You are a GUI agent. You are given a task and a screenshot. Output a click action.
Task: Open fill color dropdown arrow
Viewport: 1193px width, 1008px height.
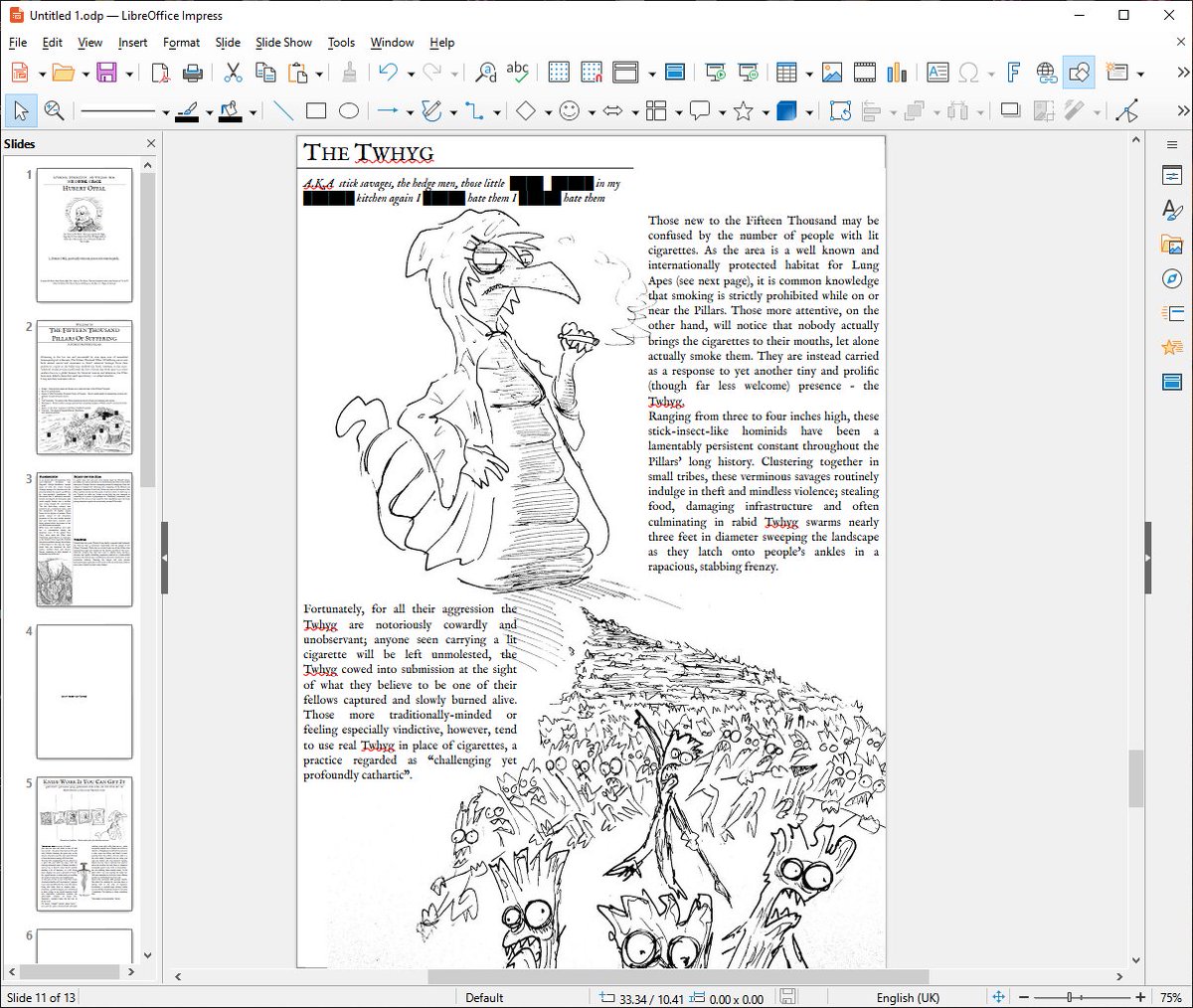[253, 112]
